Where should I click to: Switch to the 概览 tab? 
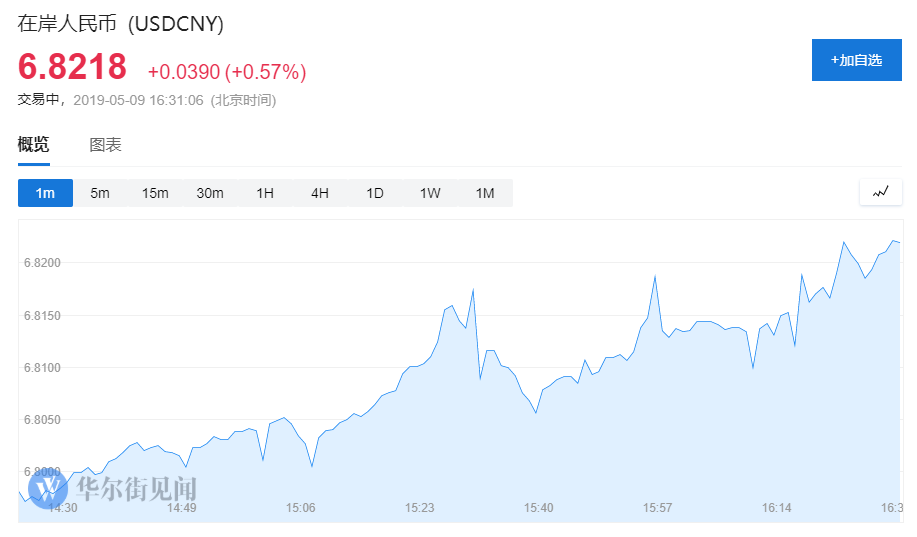[33, 145]
